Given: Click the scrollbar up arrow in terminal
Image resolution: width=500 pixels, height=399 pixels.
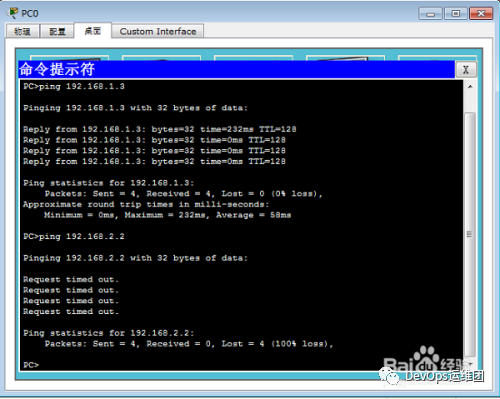Looking at the screenshot, I should pos(470,87).
